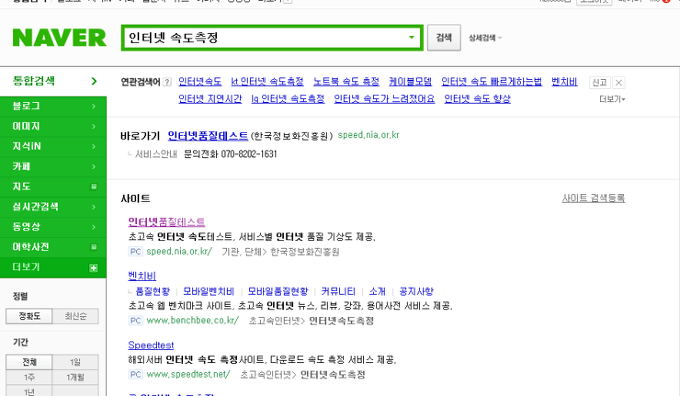Set period filter to 1주
680x396 pixels.
coord(29,377)
